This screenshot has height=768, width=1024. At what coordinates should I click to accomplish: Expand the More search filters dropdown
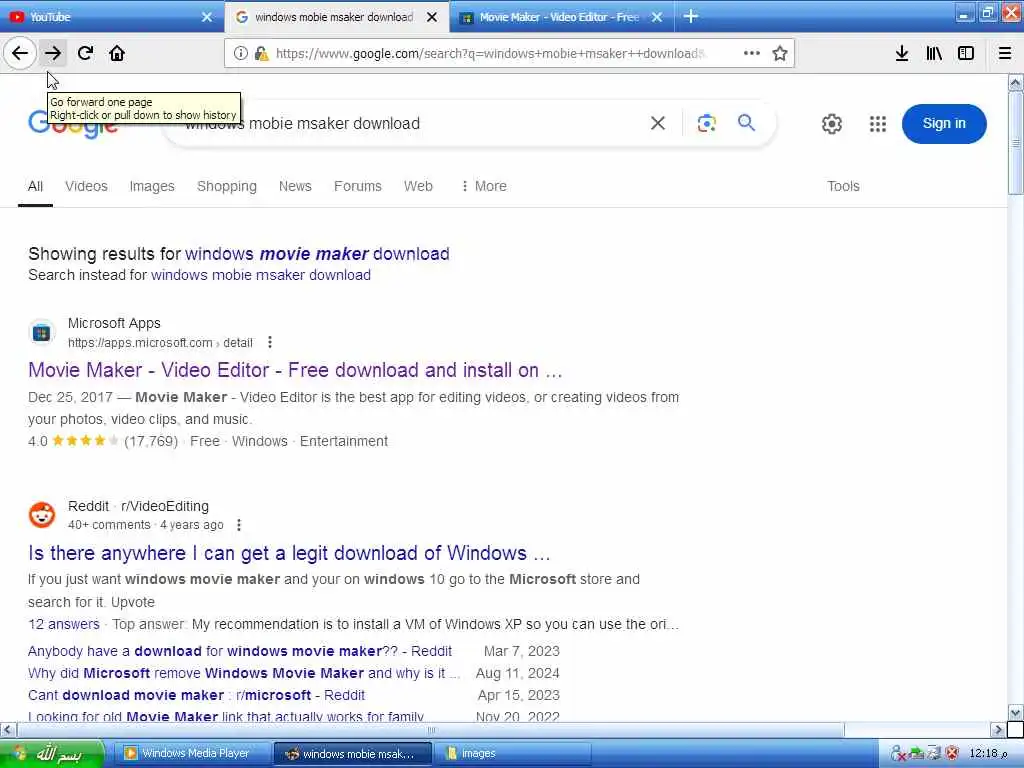[483, 186]
